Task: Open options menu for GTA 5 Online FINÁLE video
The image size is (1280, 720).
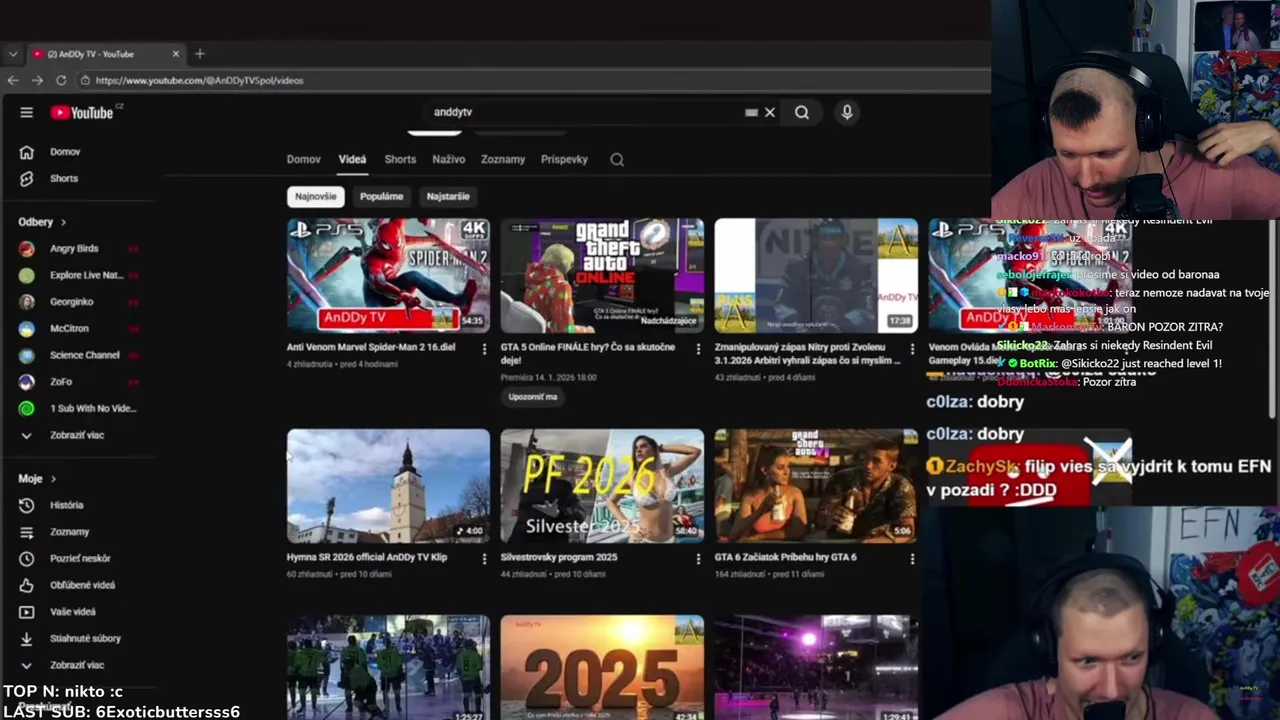Action: tap(698, 349)
